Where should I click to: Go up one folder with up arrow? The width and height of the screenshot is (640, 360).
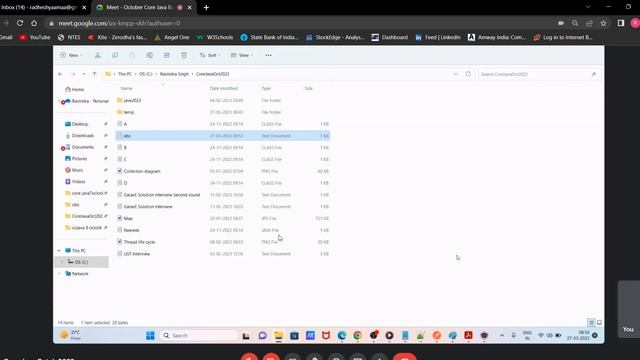pos(94,74)
